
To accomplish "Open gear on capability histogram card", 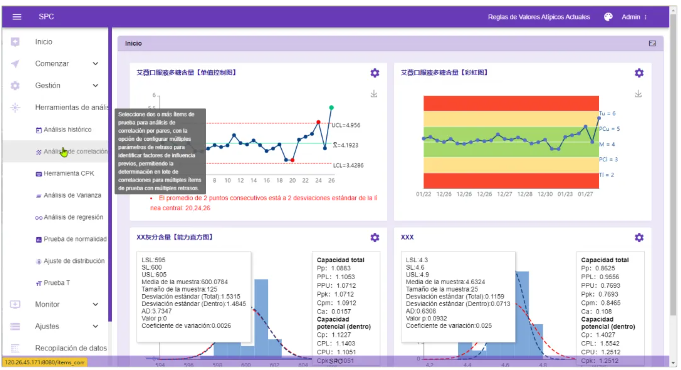I will (x=375, y=238).
